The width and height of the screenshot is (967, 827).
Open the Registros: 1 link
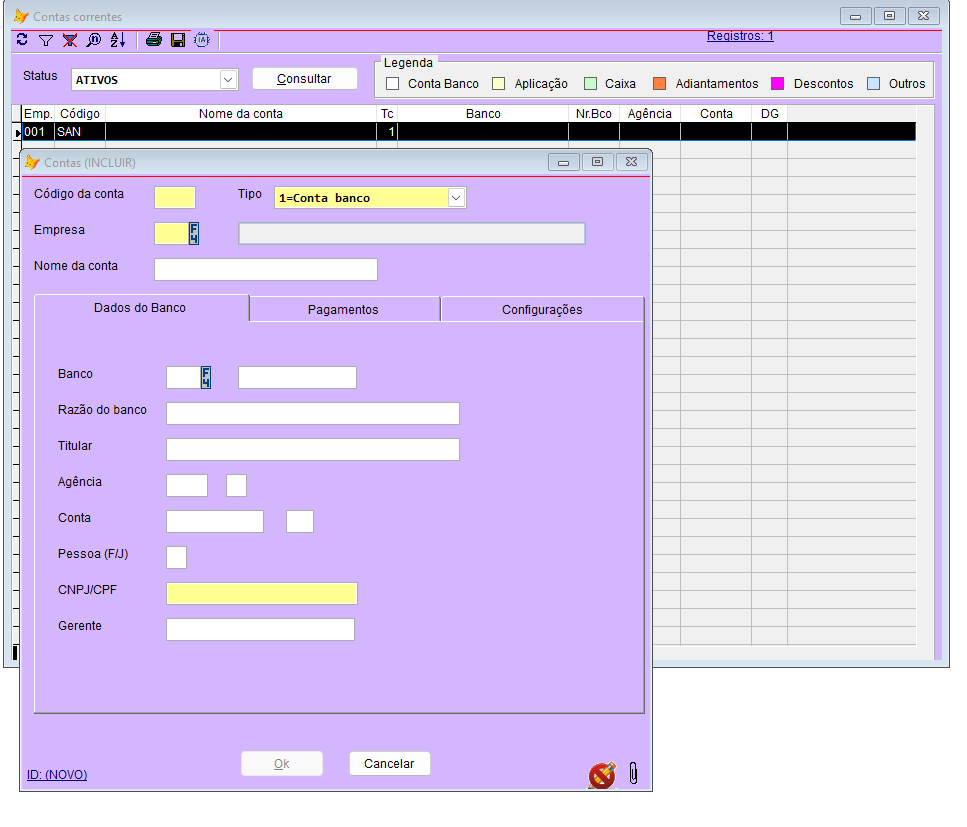740,36
